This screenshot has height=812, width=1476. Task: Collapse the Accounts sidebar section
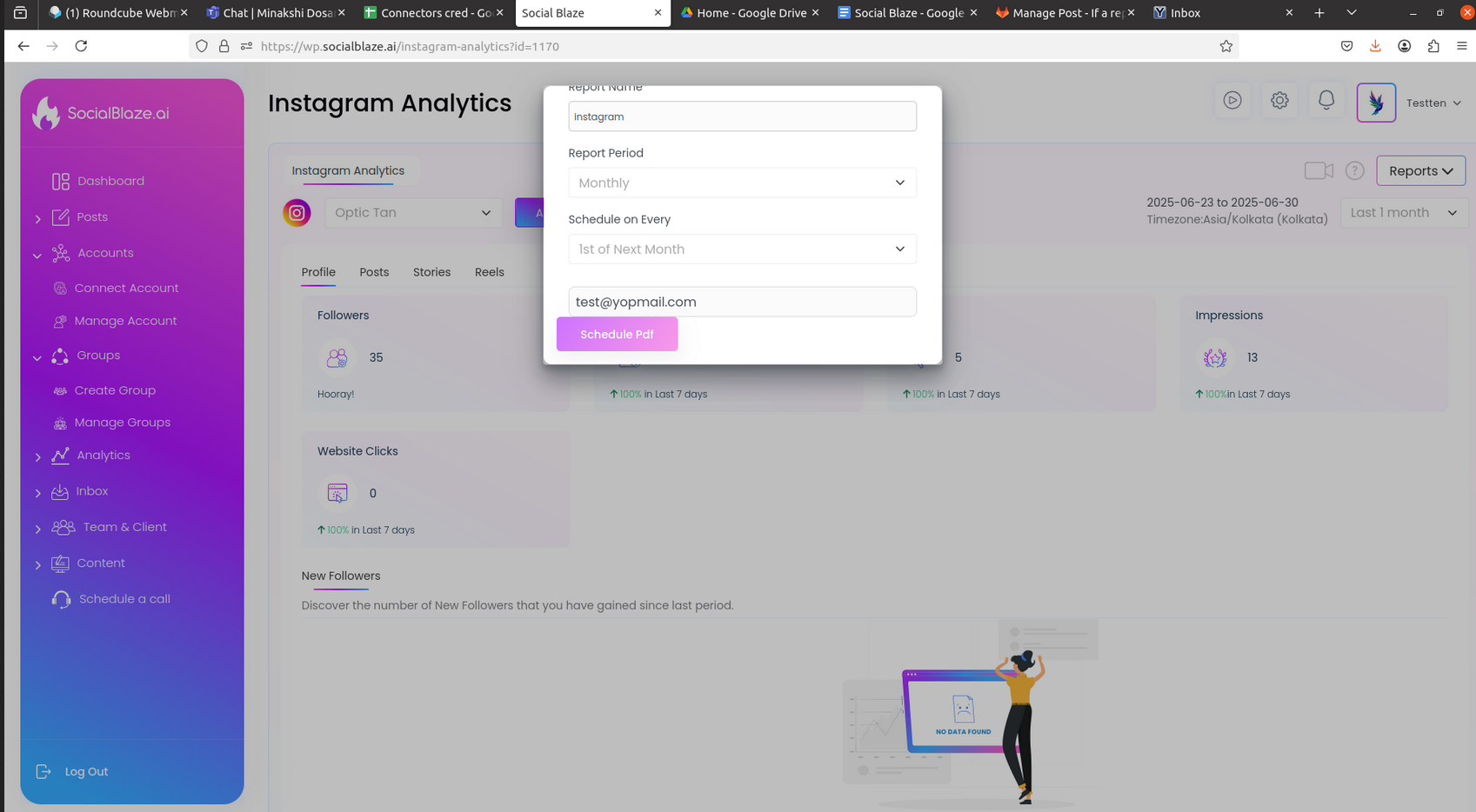tap(37, 256)
